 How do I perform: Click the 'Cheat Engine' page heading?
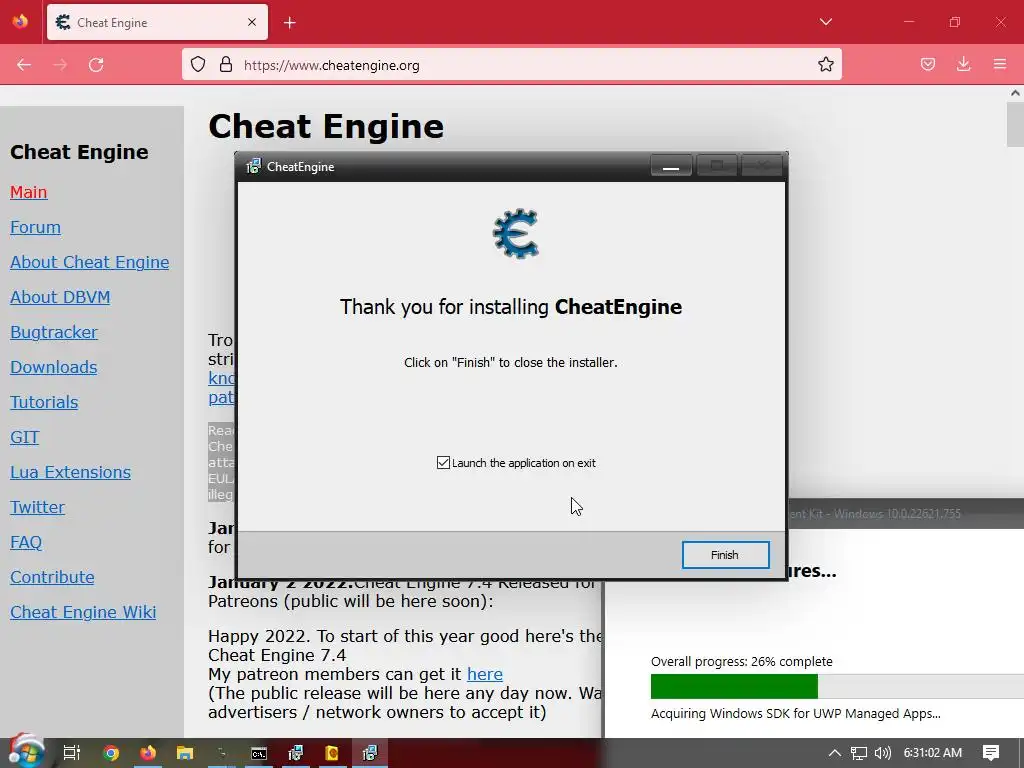click(326, 126)
